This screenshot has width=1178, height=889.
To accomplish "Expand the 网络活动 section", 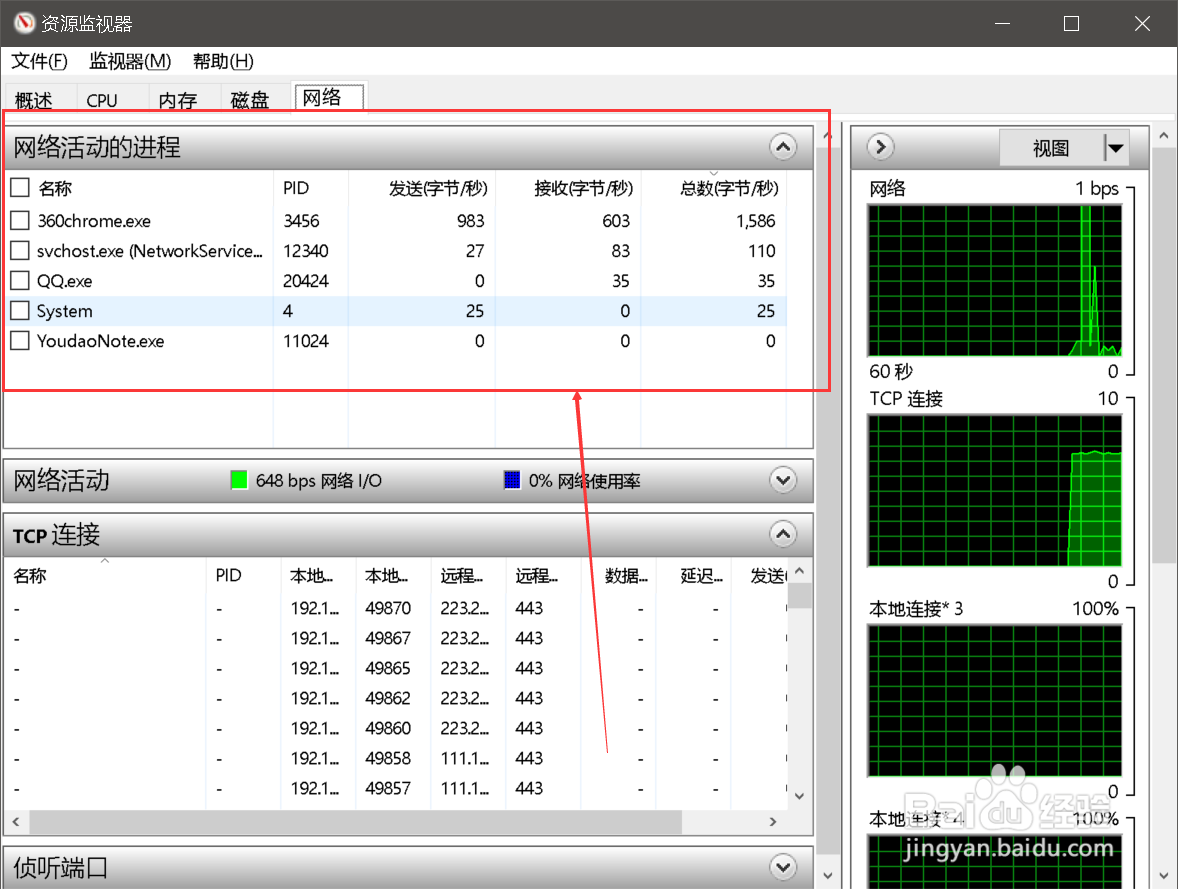I will [783, 480].
